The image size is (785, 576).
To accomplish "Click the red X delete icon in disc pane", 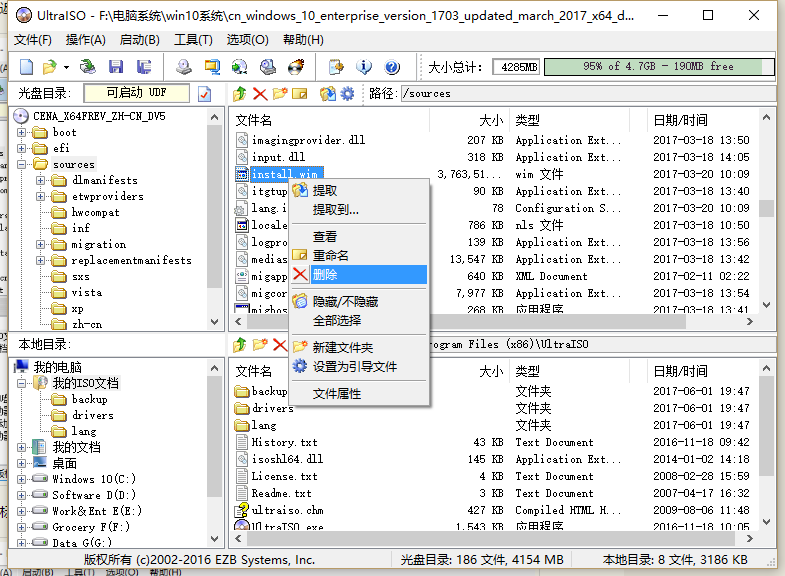I will coord(260,94).
